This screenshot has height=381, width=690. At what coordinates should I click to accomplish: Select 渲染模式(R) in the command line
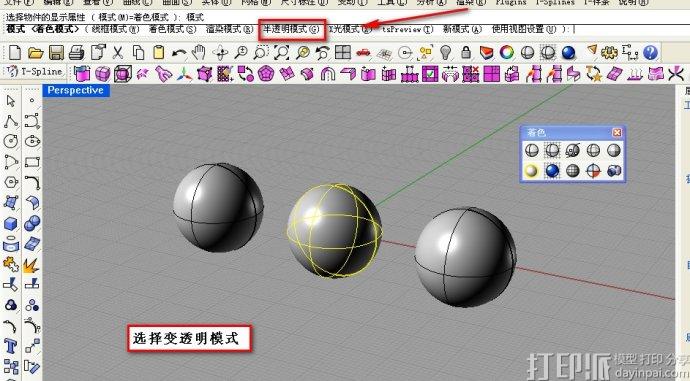click(x=230, y=29)
